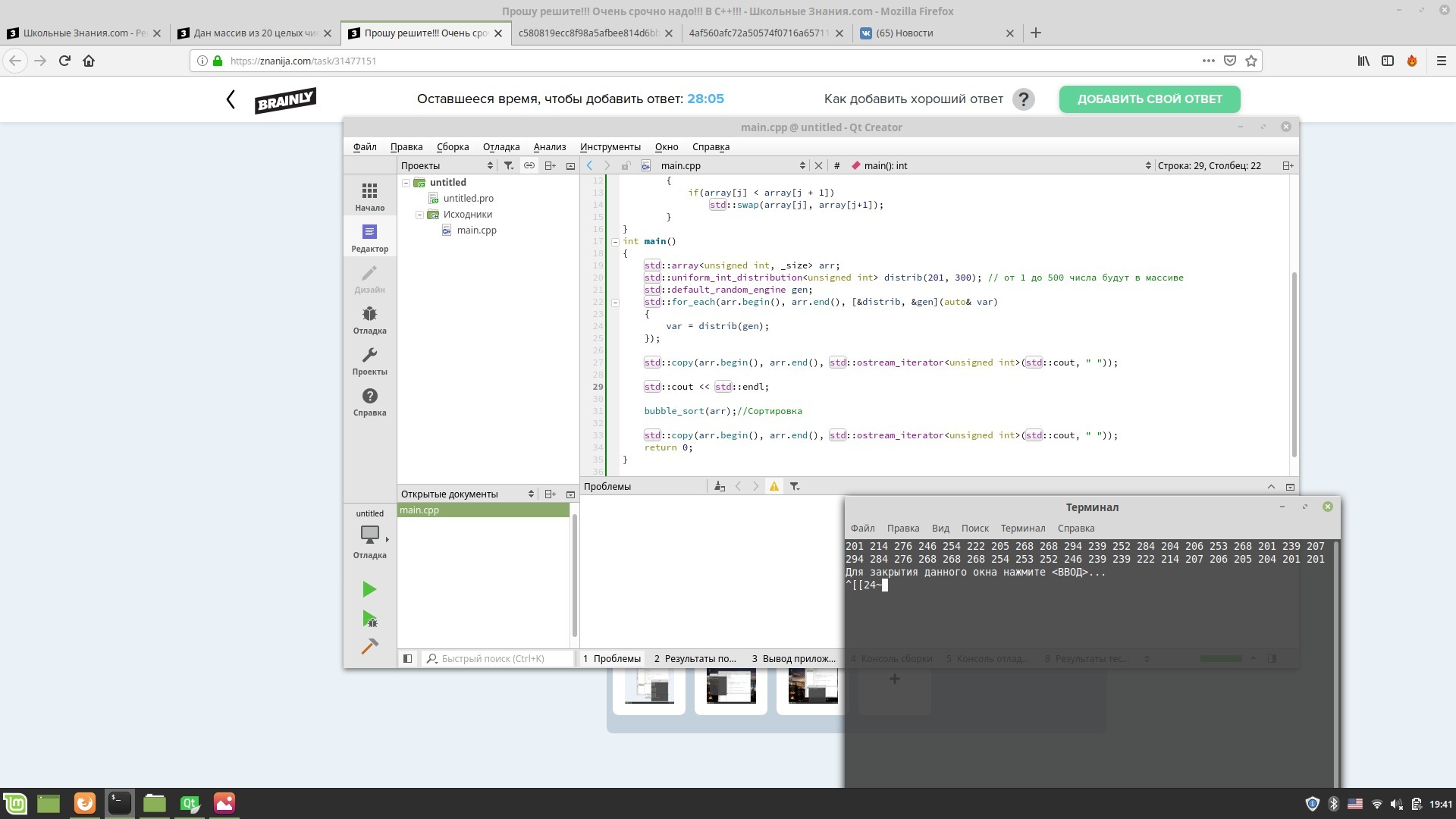Screen dimensions: 1456x819
Task: Toggle the left sidebar visibility
Action: click(407, 658)
